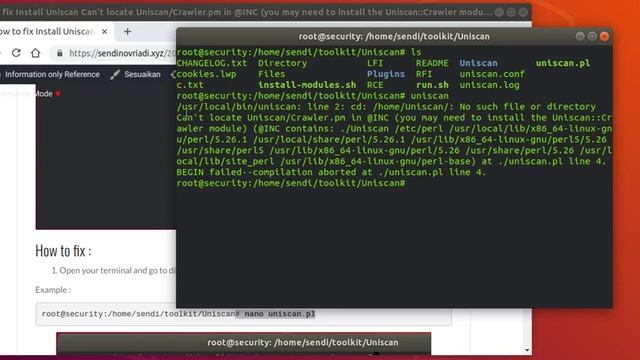Open a new browser tab
The image size is (640, 360).
point(127,31)
